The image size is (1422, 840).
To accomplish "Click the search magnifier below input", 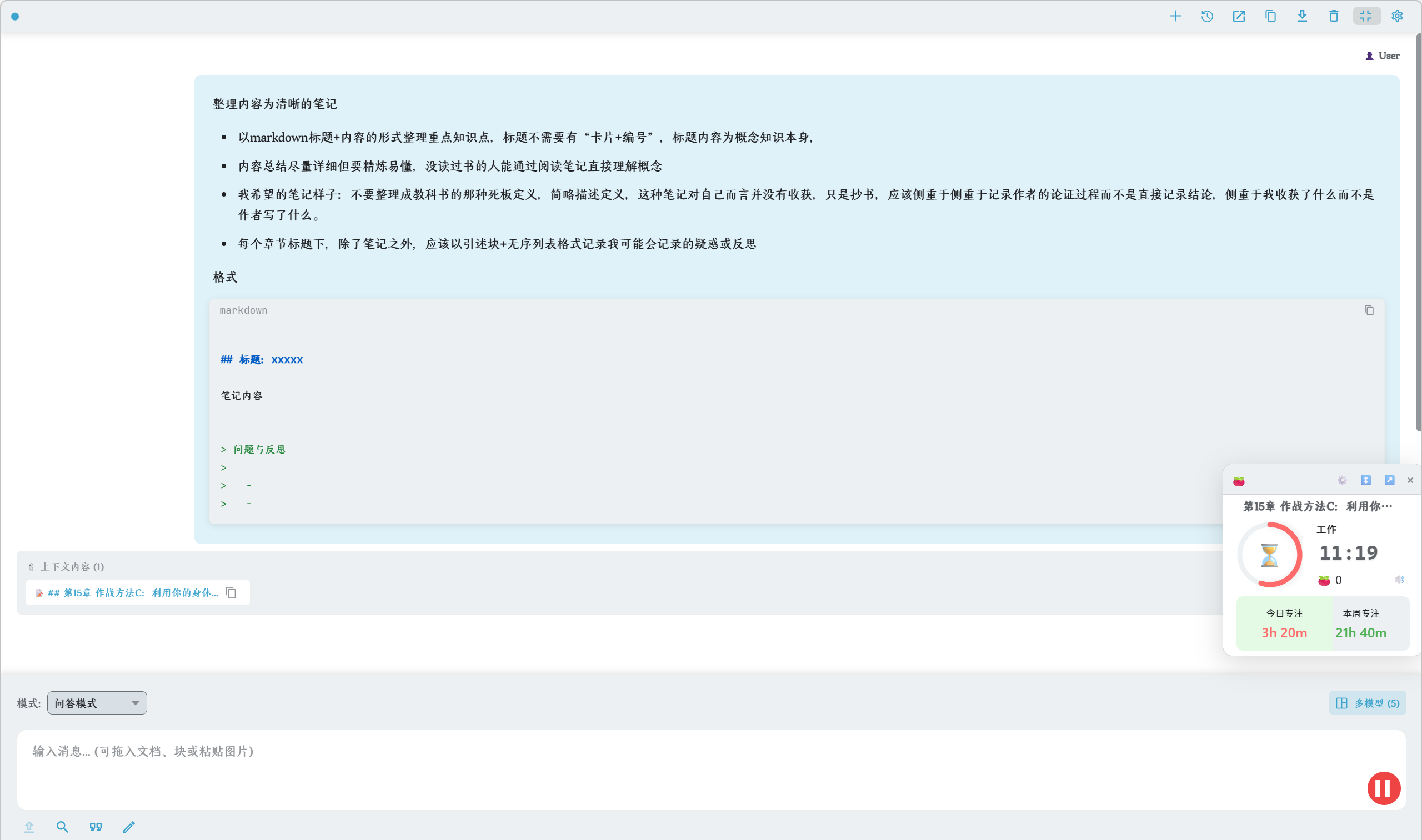I will [x=62, y=827].
